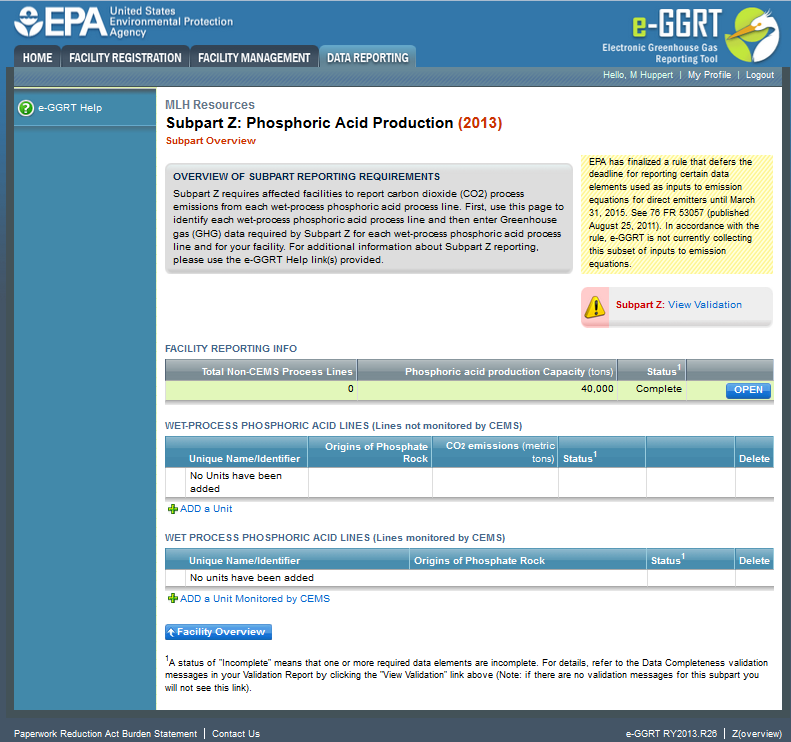The width and height of the screenshot is (791, 742).
Task: Click the OPEN button in Facility Reporting Info
Action: click(x=748, y=390)
